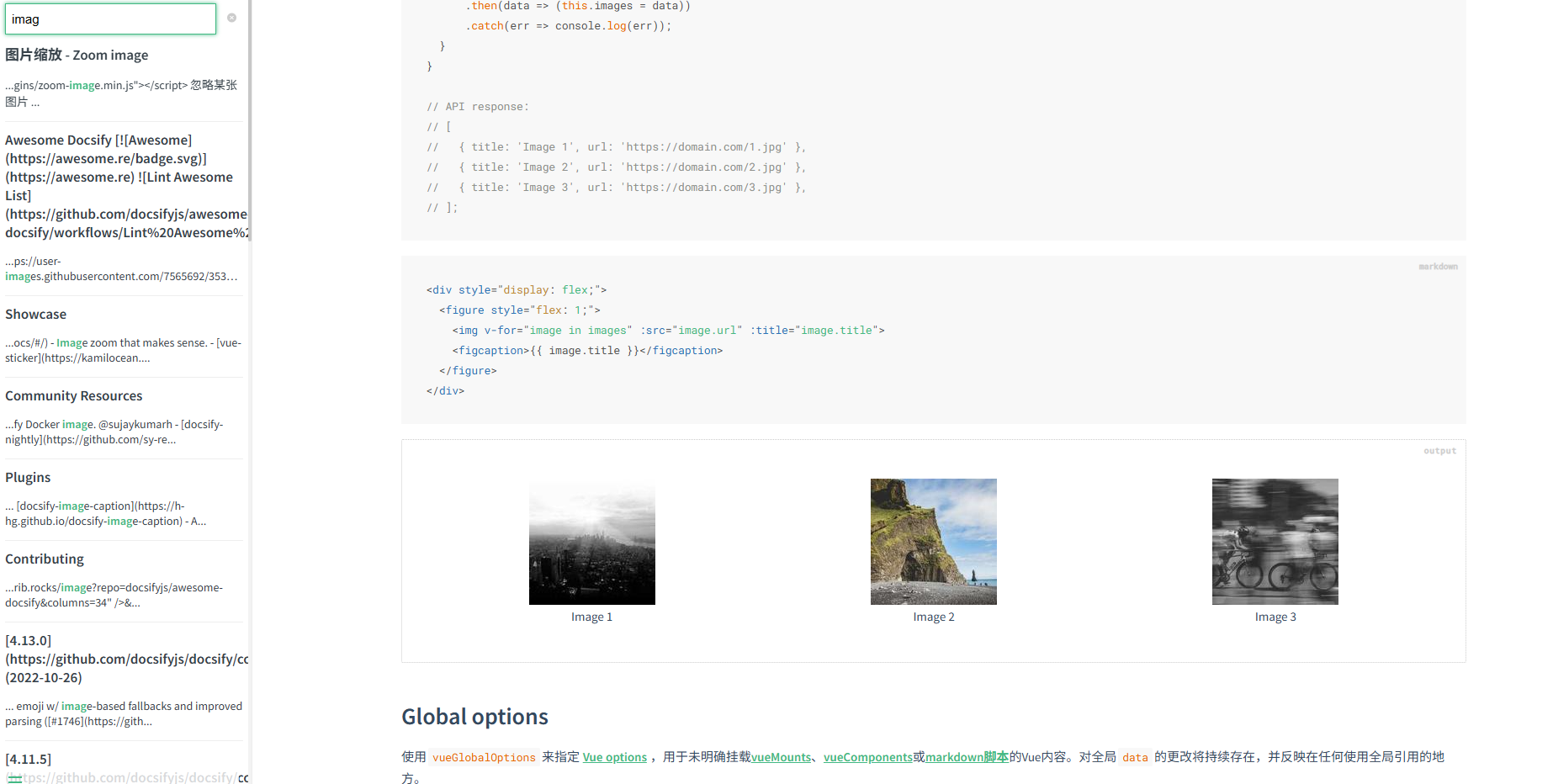Click the sidebar vertical scrollbar

[x=250, y=120]
